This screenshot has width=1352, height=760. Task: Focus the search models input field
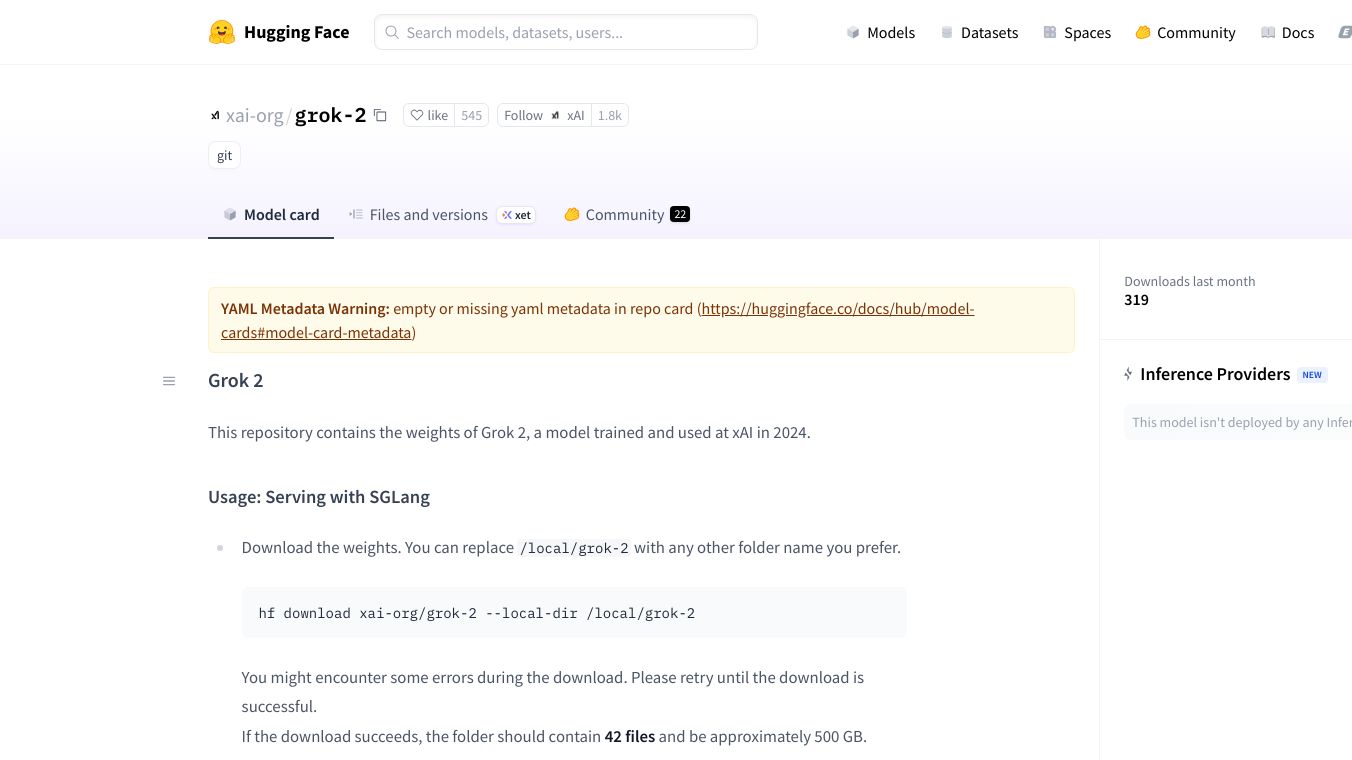click(x=577, y=33)
